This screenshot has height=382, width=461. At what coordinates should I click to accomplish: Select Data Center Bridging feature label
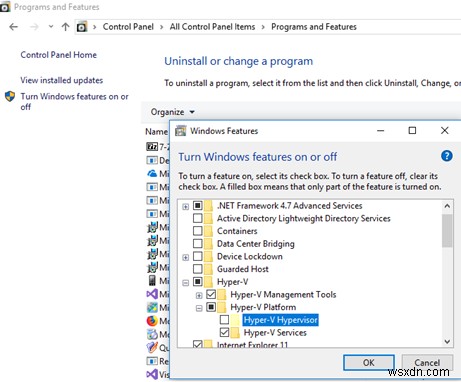point(256,244)
